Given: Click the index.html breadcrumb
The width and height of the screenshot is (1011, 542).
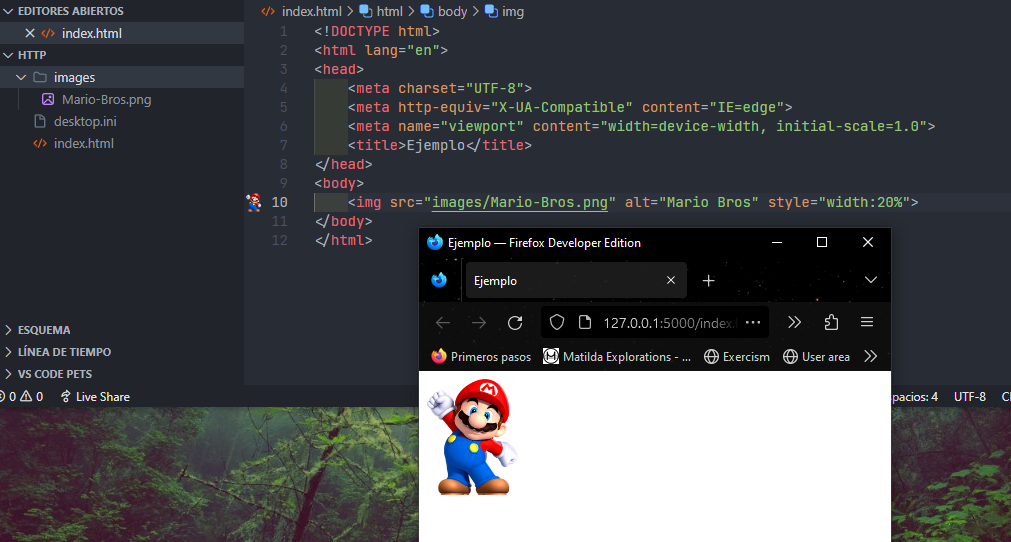Looking at the screenshot, I should tap(311, 12).
